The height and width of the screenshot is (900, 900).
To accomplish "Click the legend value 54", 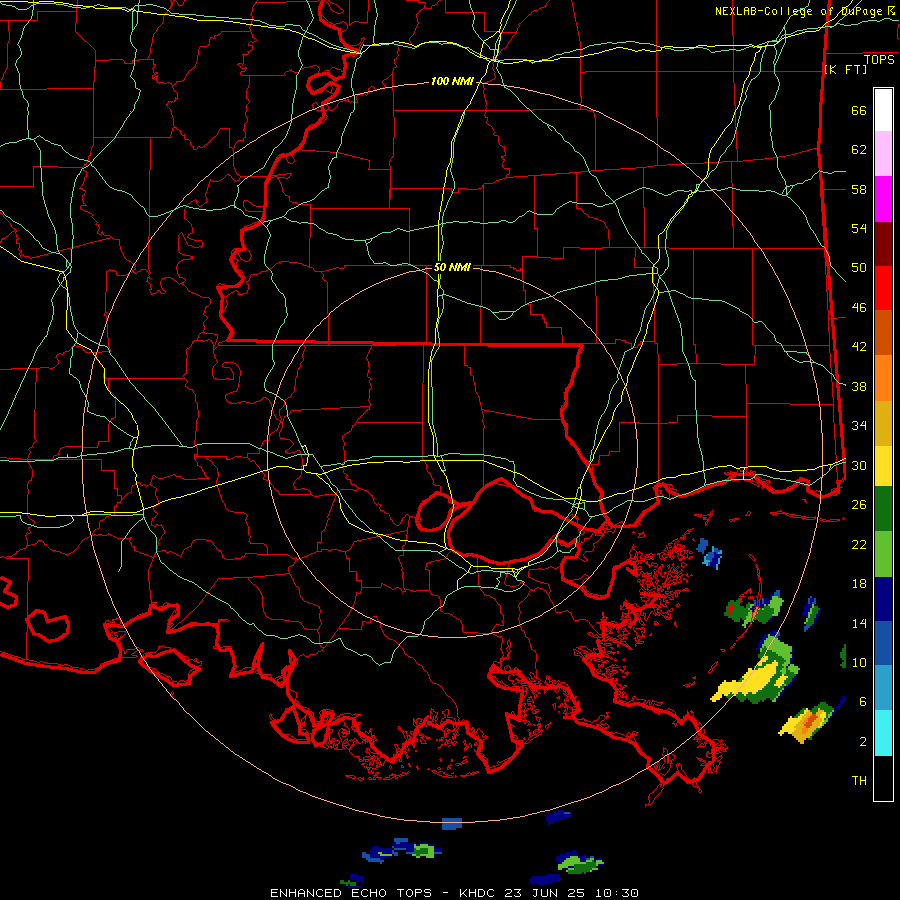I will click(x=859, y=228).
